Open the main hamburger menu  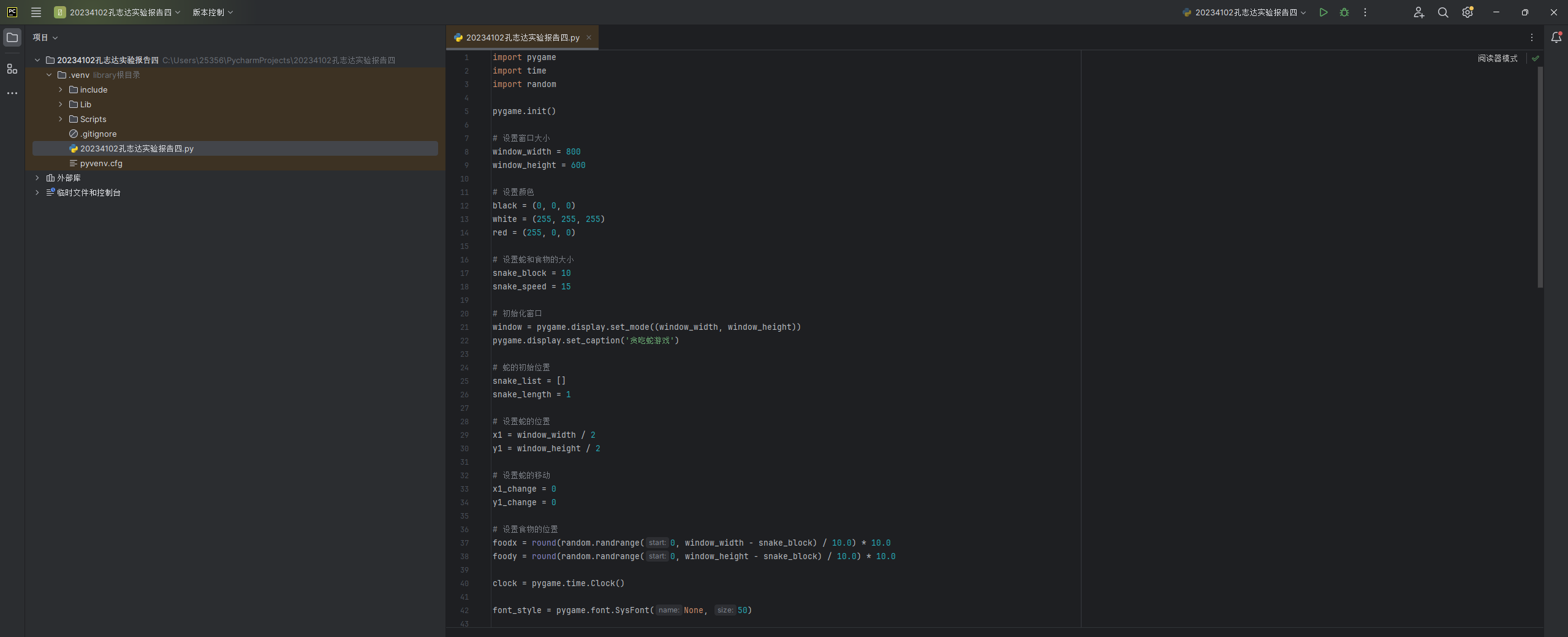[x=36, y=12]
